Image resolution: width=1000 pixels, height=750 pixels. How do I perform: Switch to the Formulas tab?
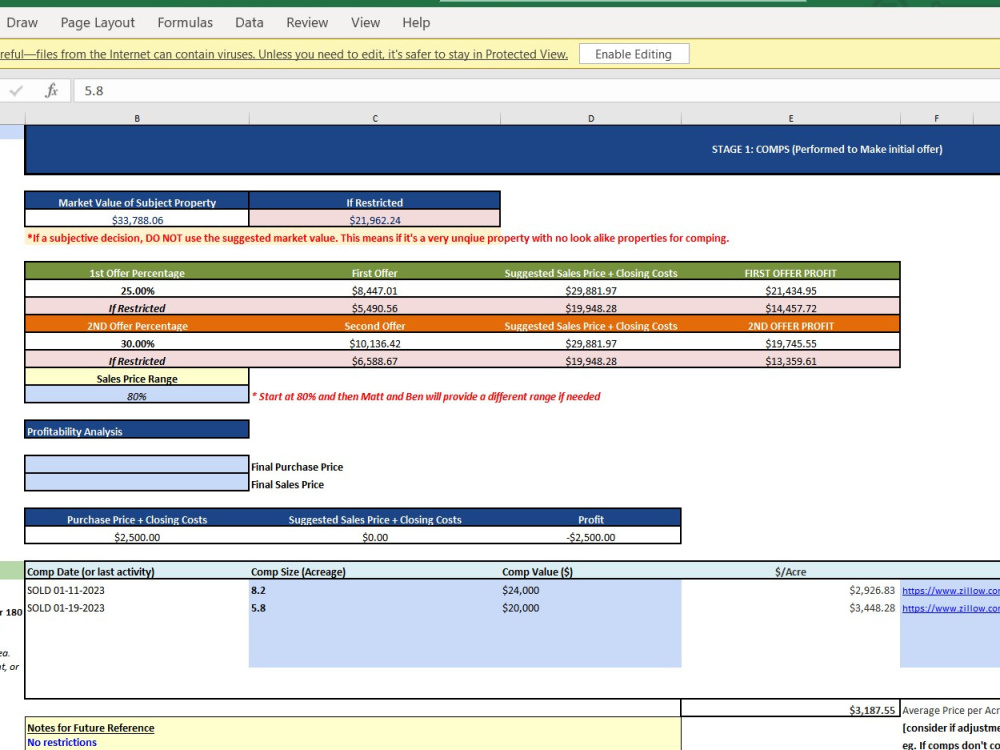click(185, 22)
